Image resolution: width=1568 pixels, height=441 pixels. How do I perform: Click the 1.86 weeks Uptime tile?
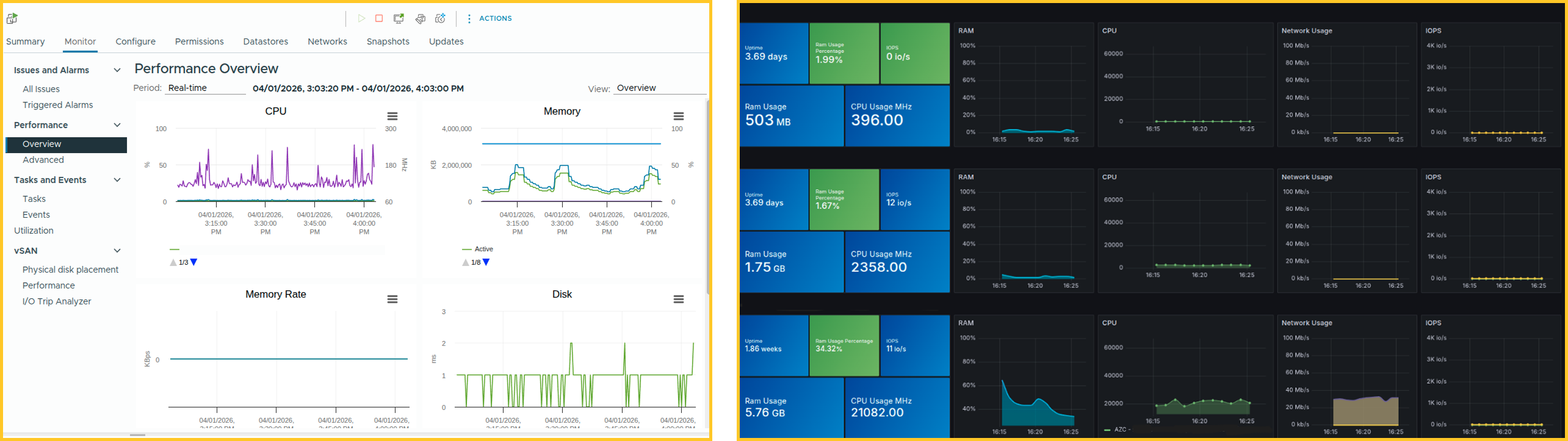click(x=775, y=346)
